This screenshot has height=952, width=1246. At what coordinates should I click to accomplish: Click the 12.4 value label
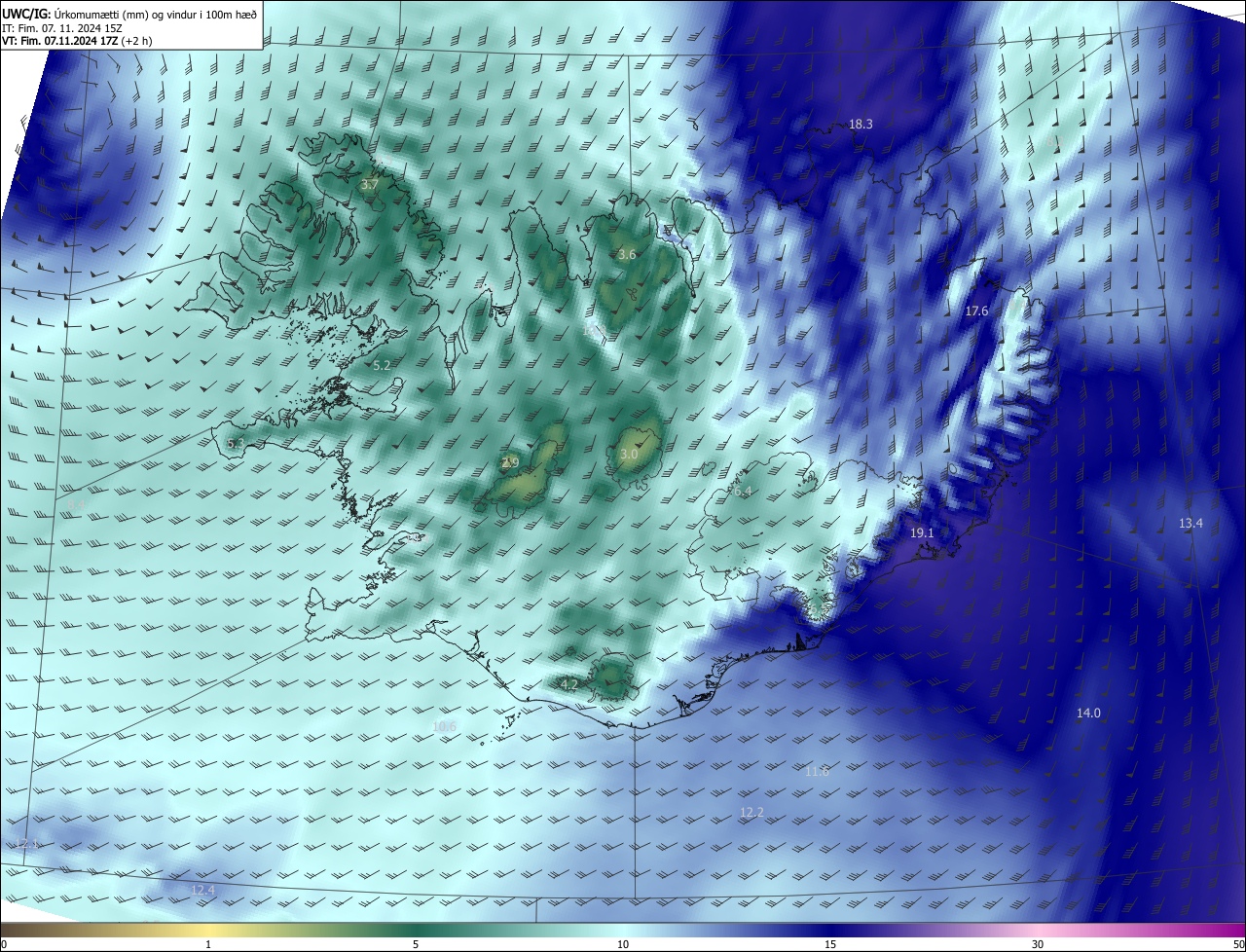(x=202, y=890)
